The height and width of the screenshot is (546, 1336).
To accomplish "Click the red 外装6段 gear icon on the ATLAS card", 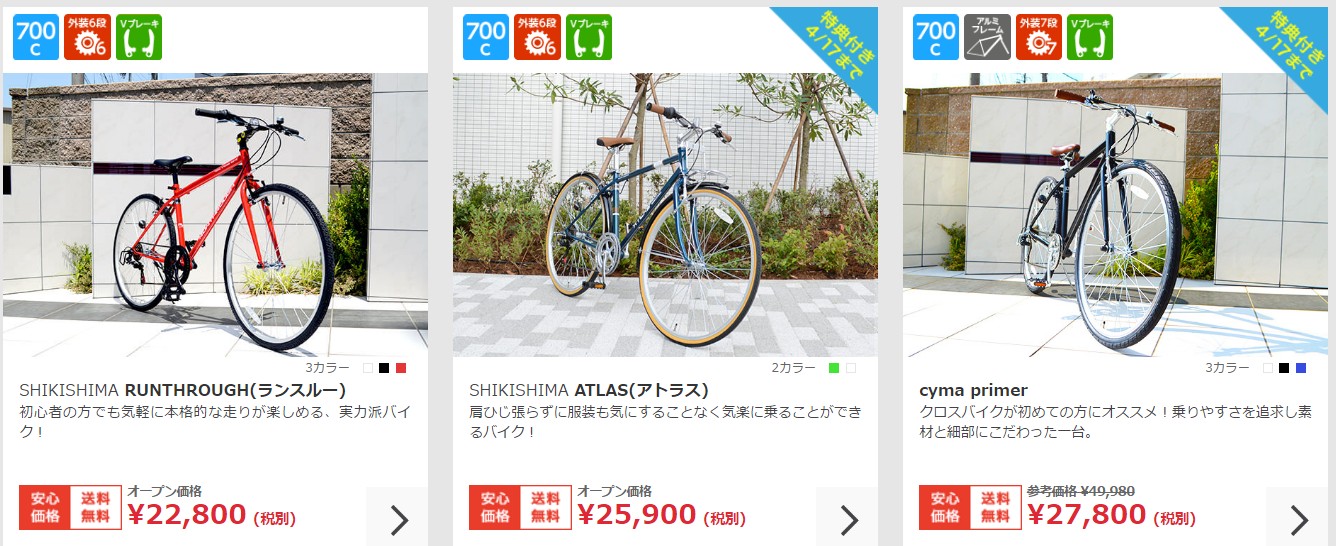I will 538,37.
